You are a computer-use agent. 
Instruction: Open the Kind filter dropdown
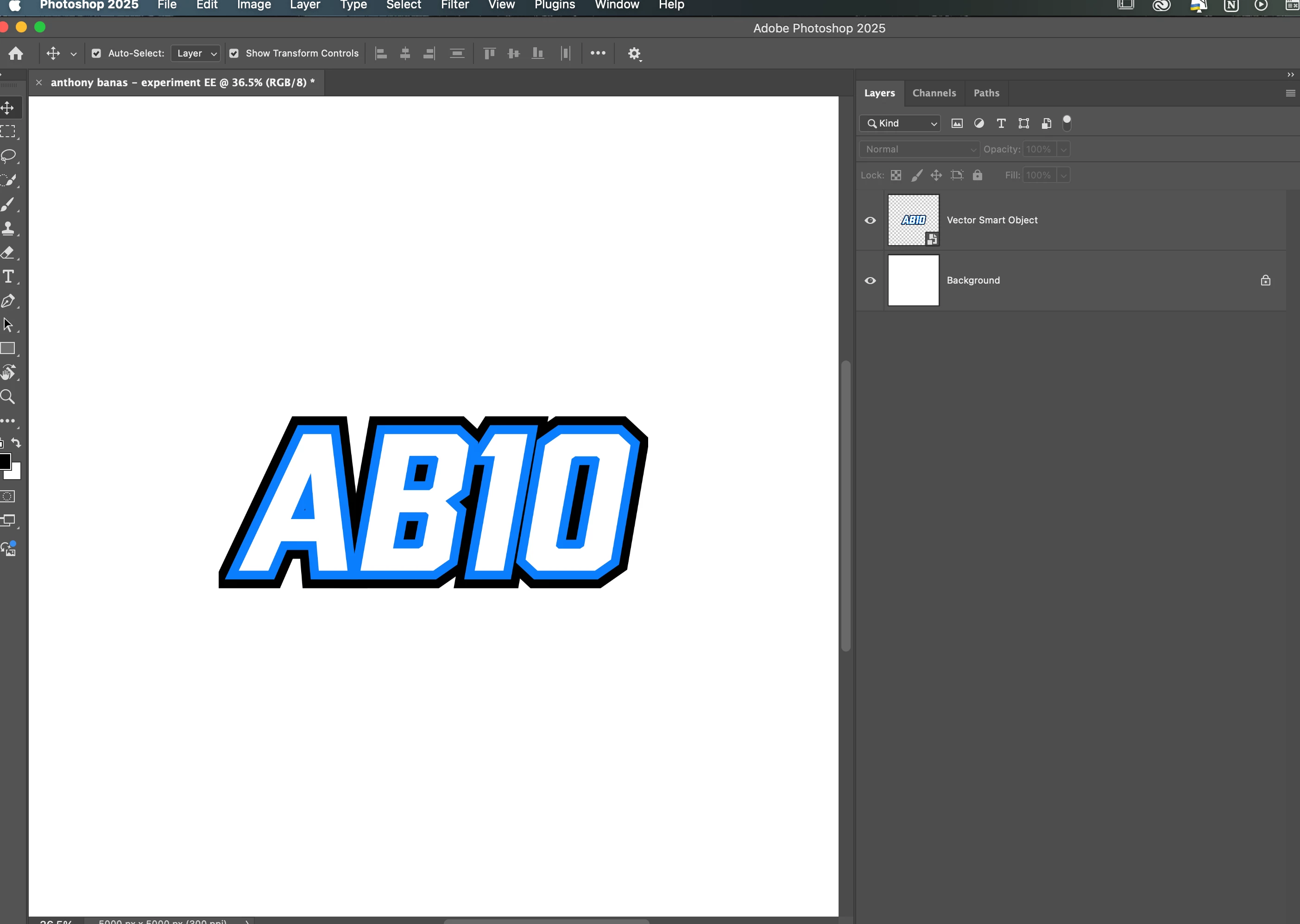pos(900,123)
